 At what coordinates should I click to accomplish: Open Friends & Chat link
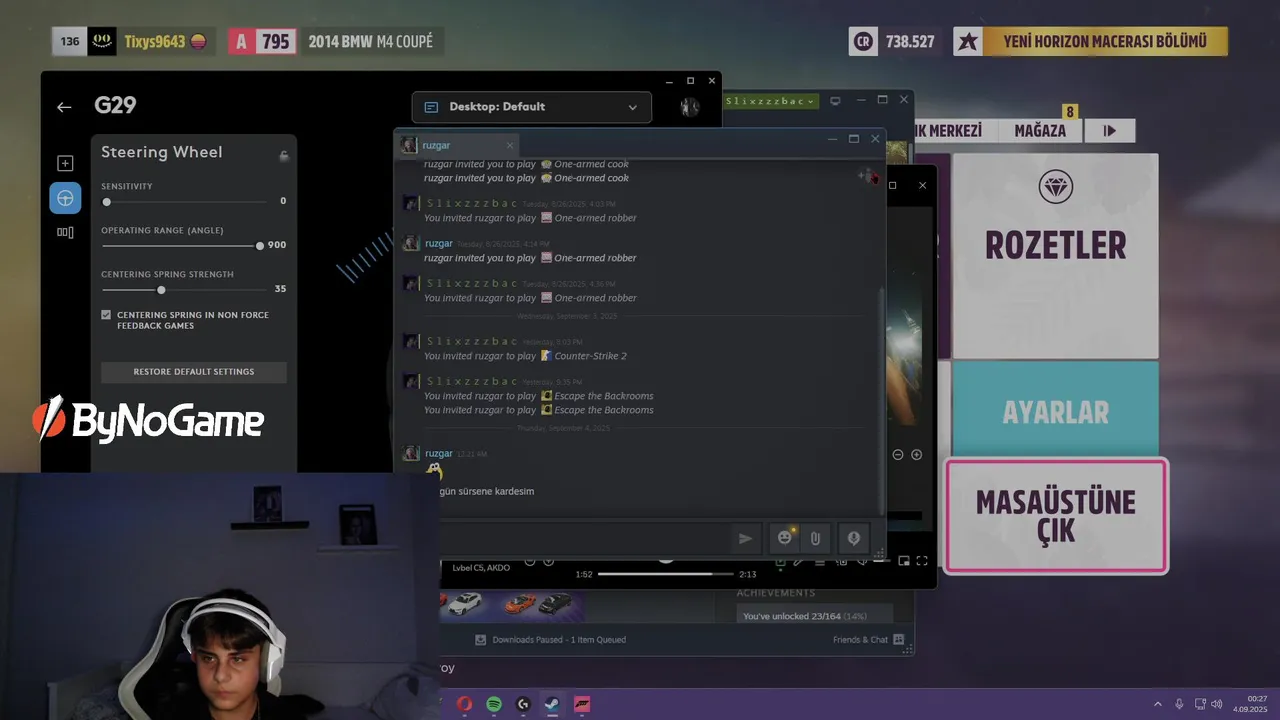click(x=860, y=640)
